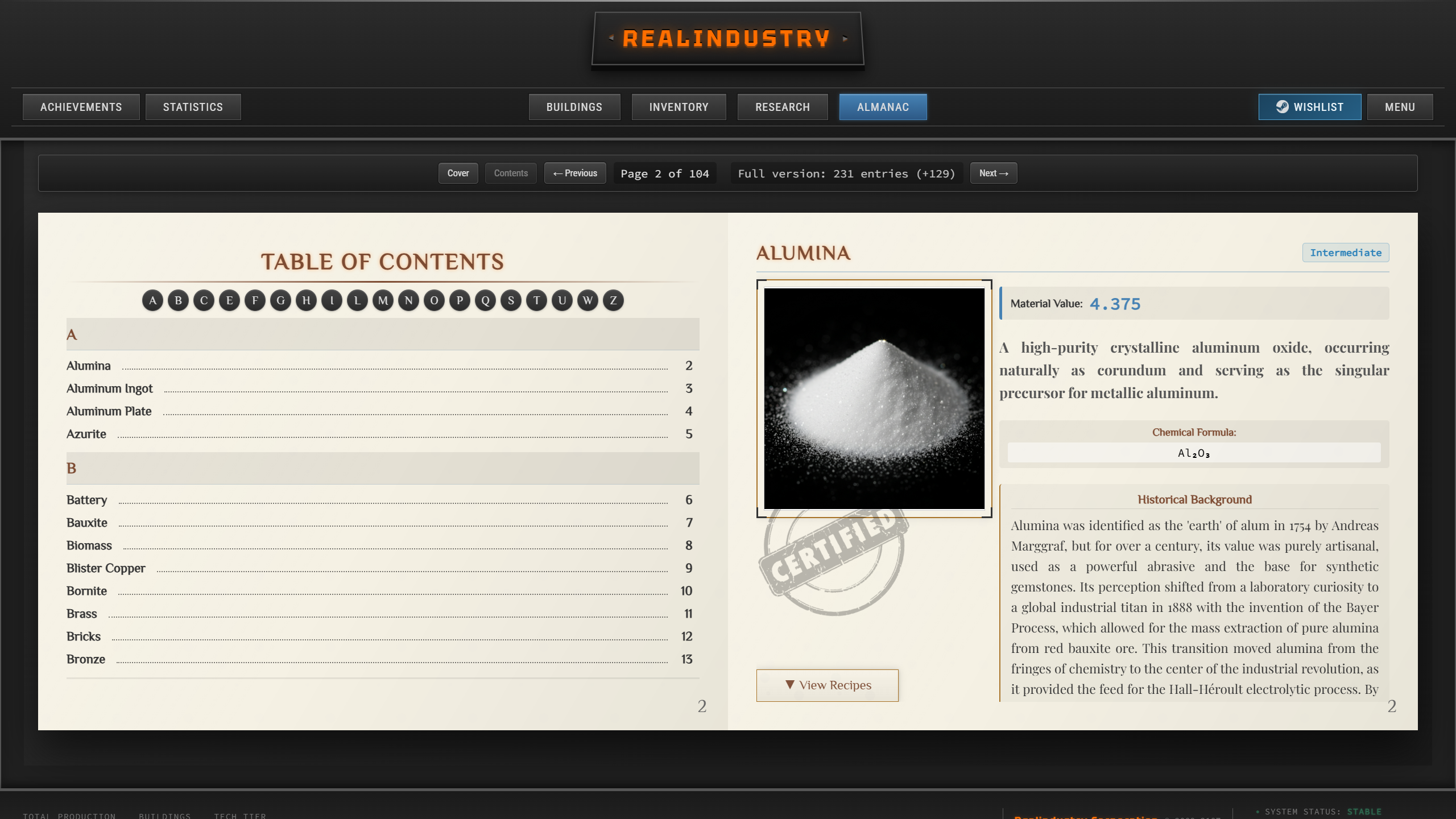Select the letter B index icon
Viewport: 1456px width, 819px height.
click(178, 300)
